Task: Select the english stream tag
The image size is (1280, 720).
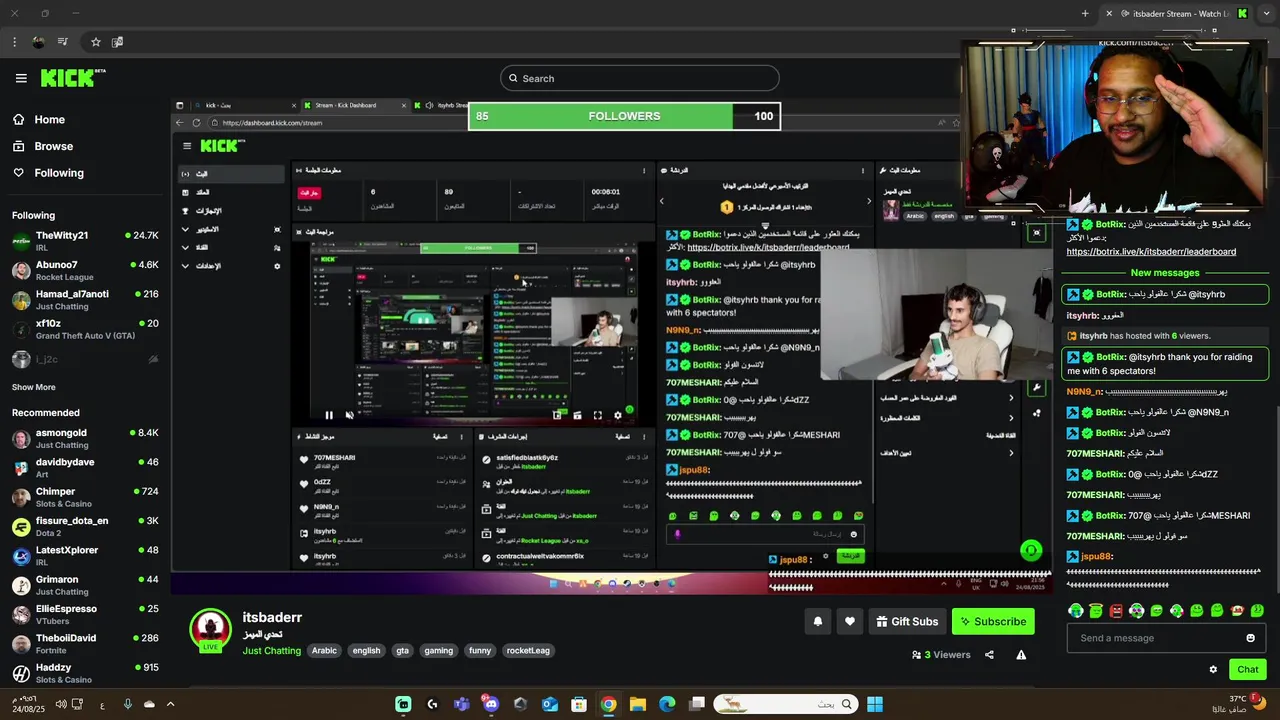Action: (366, 651)
